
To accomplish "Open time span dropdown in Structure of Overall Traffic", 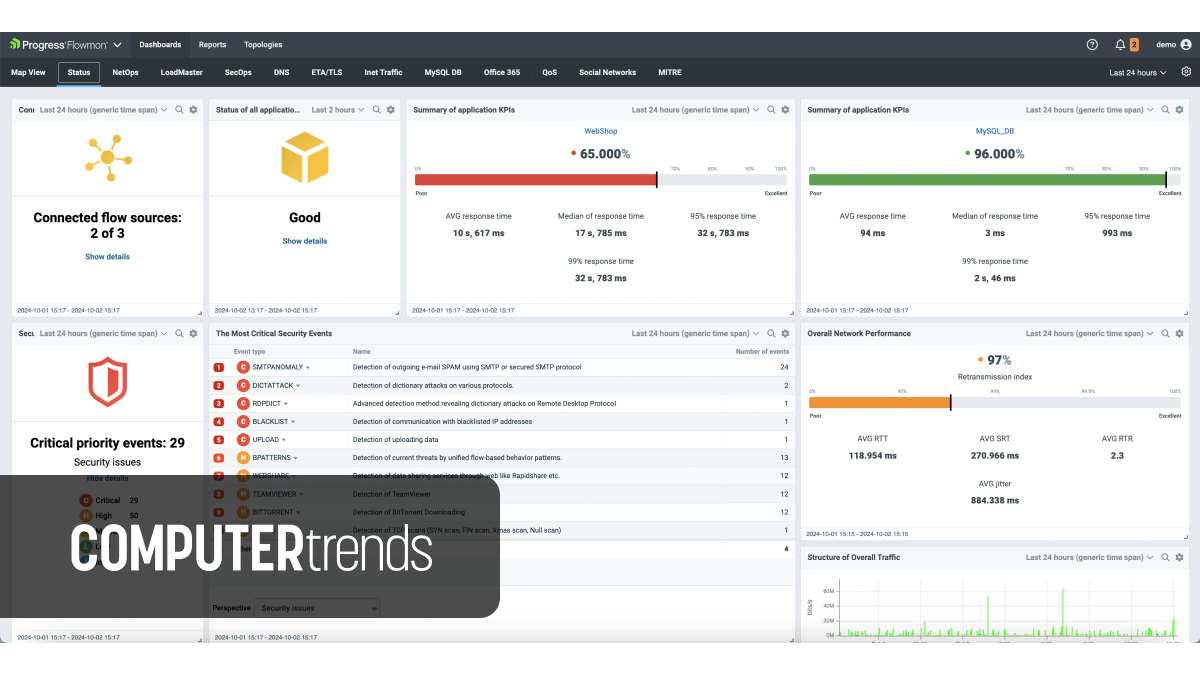I will 1090,557.
